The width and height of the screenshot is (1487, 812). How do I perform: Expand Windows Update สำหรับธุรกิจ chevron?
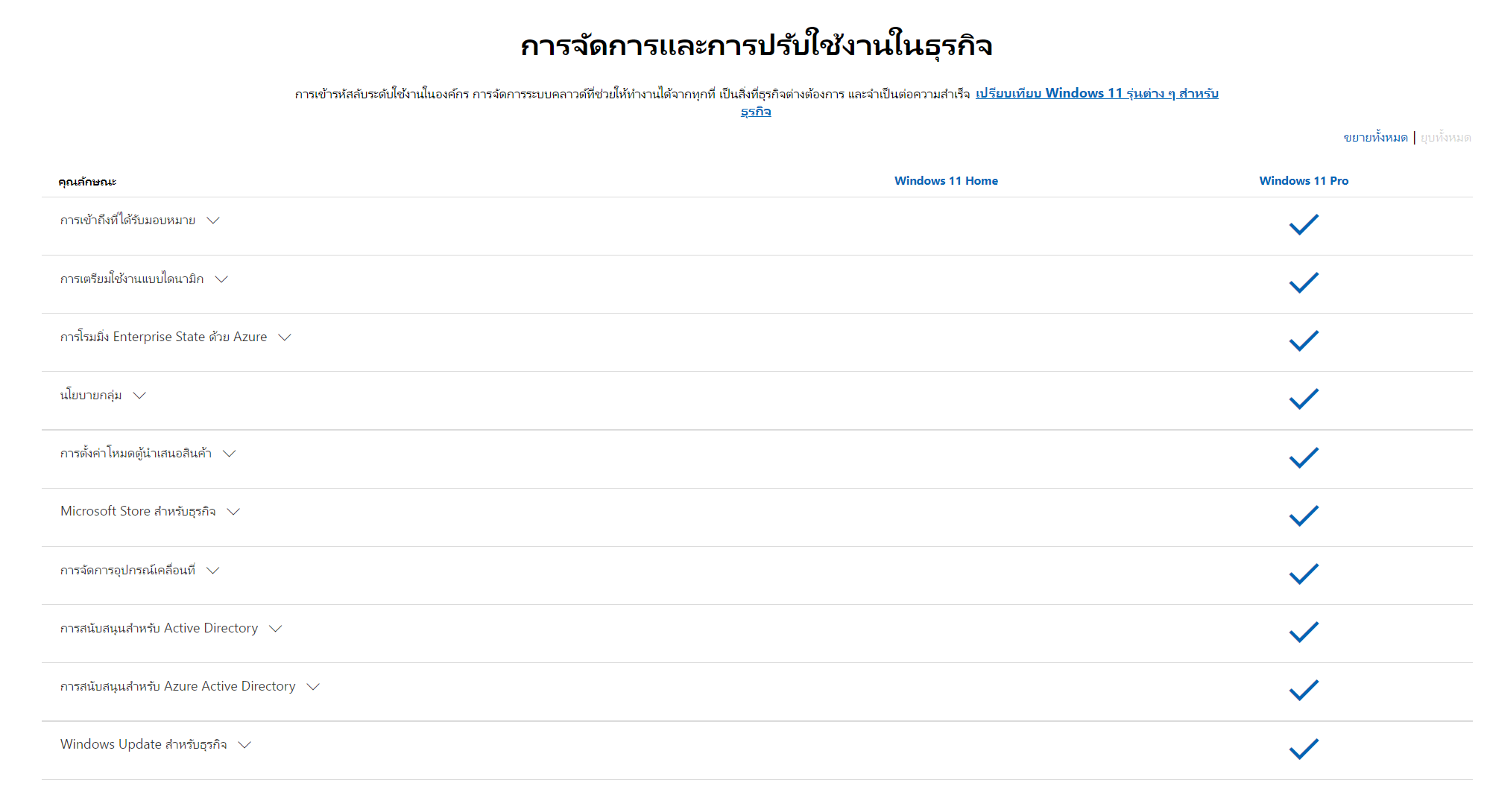click(244, 745)
